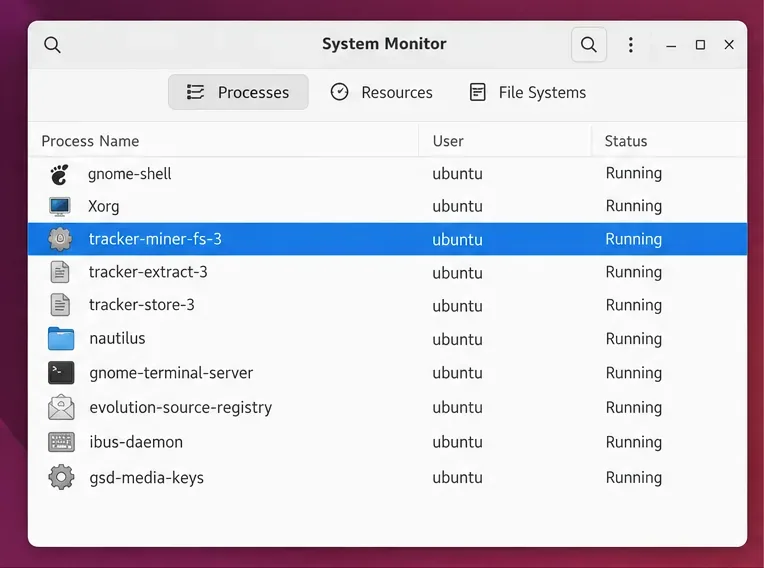Click the Running status of tracker-extract-3
Image resolution: width=764 pixels, height=568 pixels.
633,272
